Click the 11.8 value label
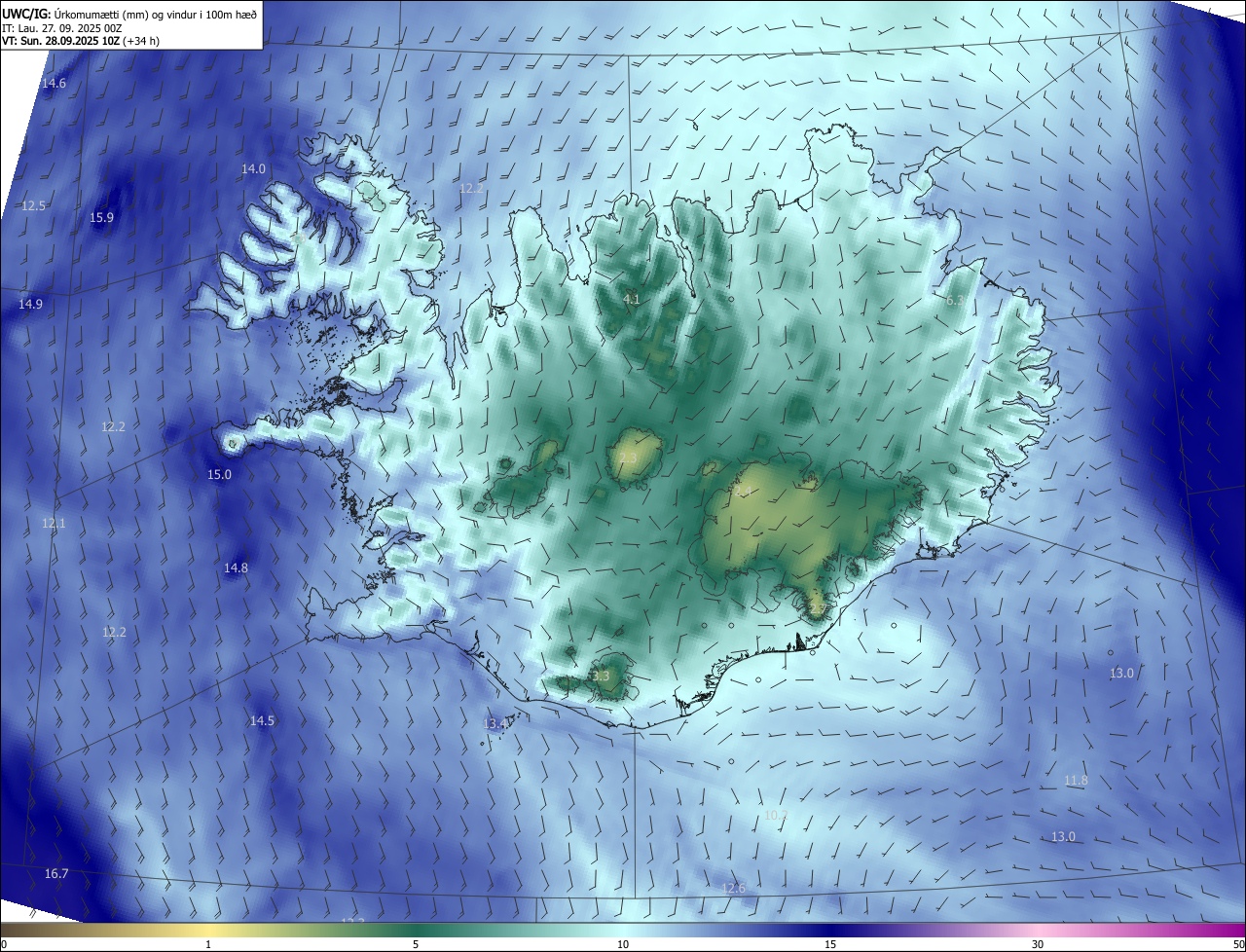 pos(1076,780)
